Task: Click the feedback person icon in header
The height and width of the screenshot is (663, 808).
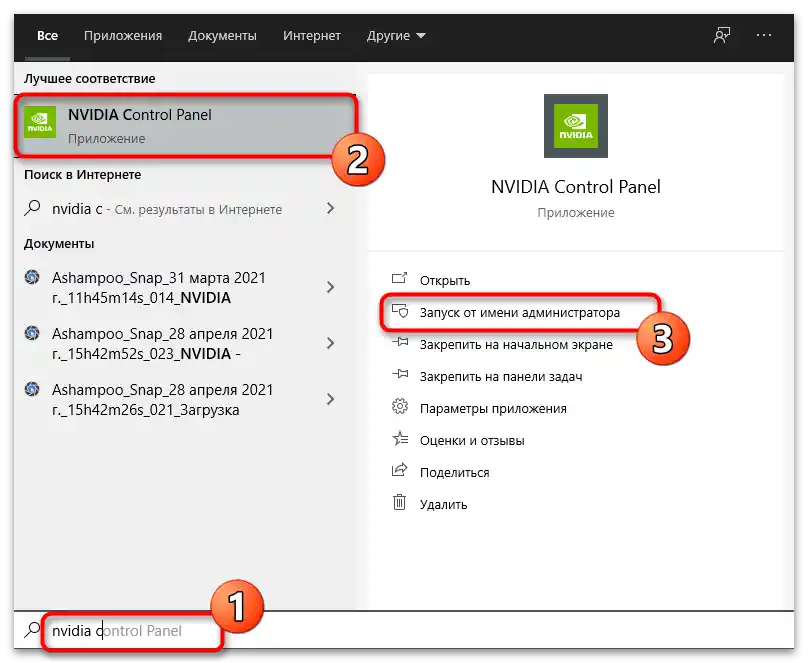Action: (721, 36)
